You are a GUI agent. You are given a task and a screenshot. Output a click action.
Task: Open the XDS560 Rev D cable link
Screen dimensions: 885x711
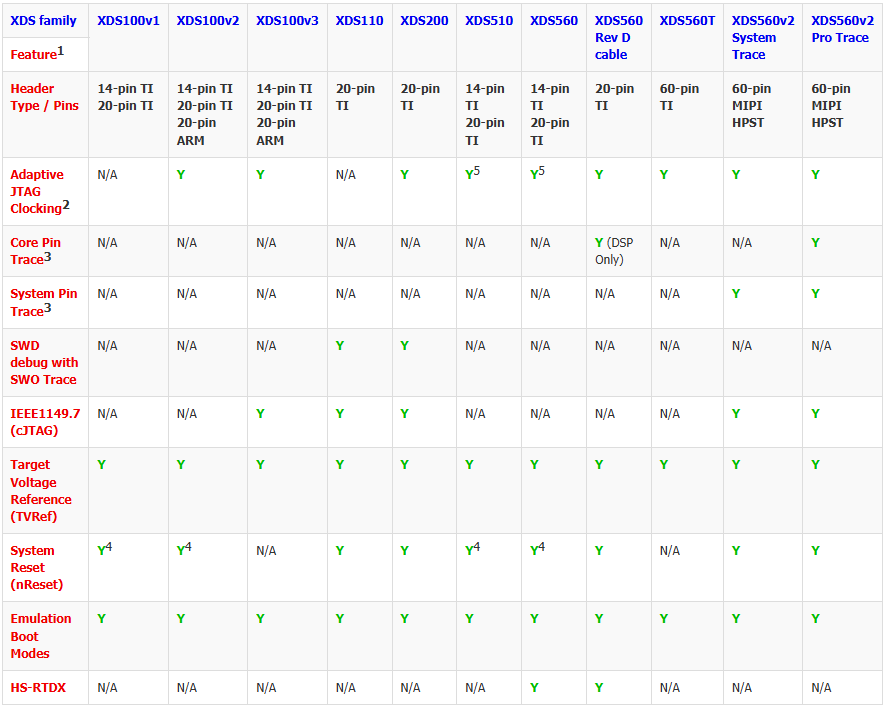coord(619,38)
